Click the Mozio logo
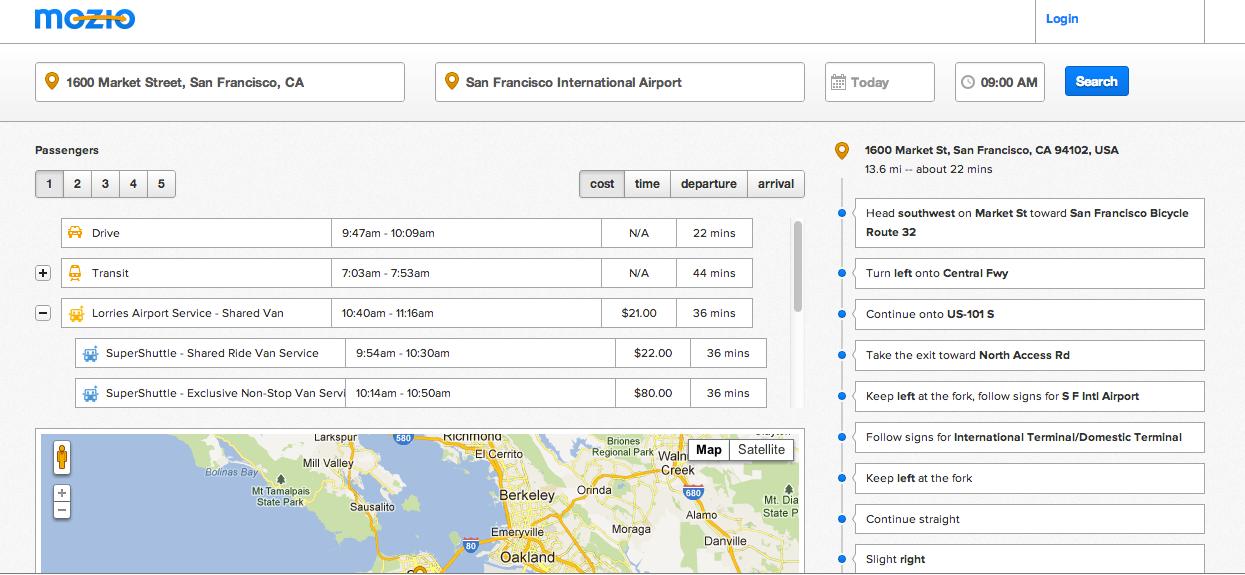 click(x=84, y=18)
